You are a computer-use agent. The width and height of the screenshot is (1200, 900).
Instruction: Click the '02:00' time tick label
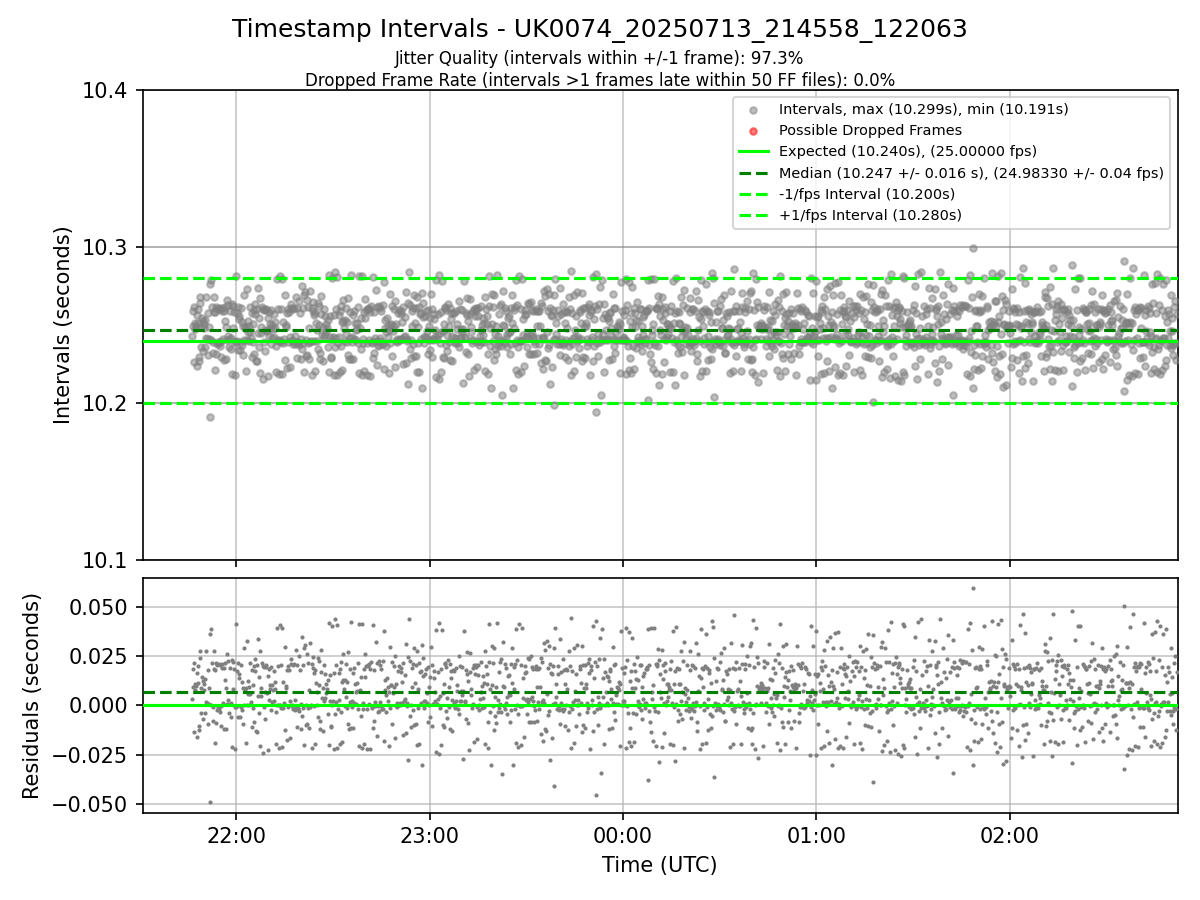1009,834
